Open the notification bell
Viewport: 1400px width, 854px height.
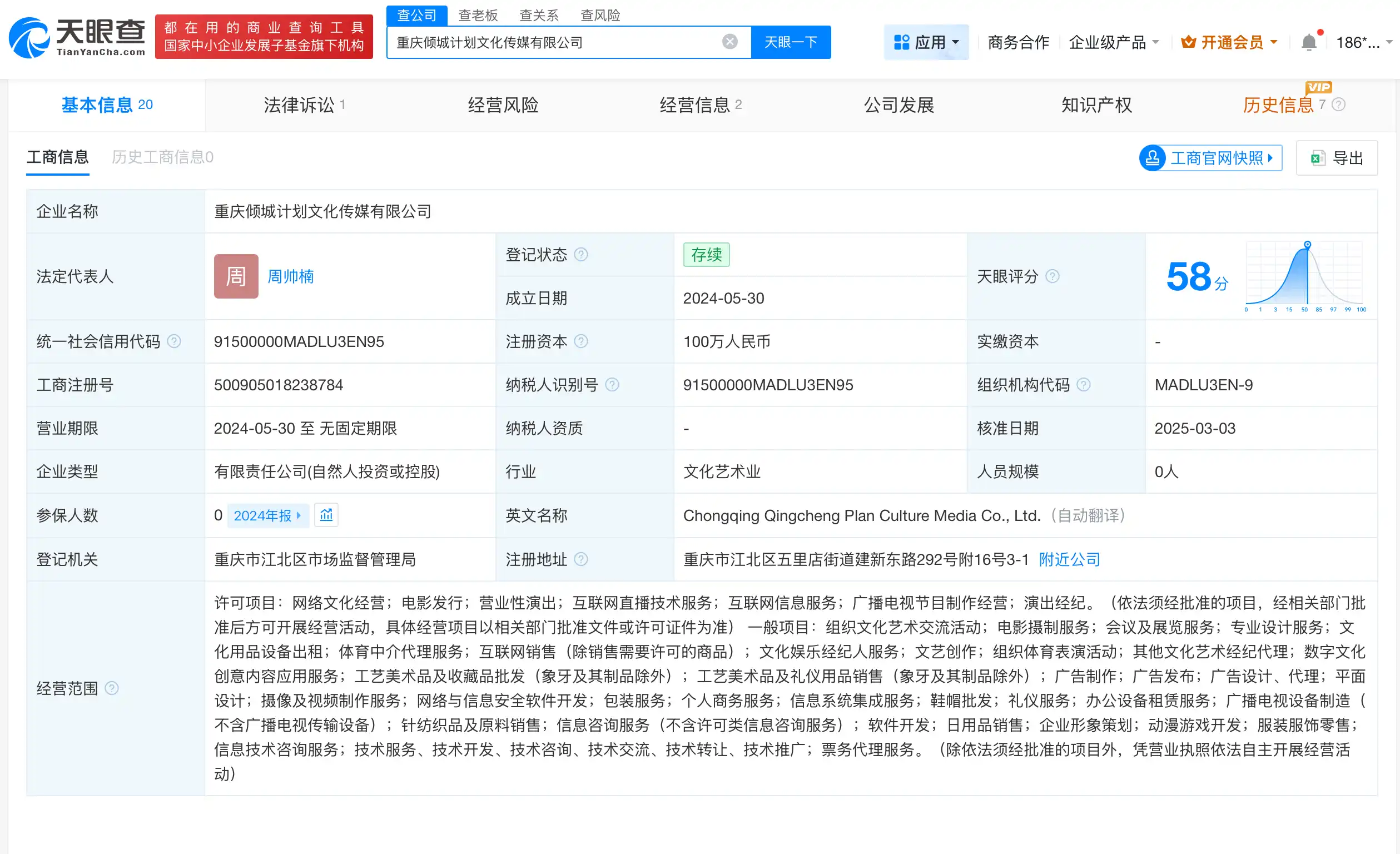coord(1308,41)
